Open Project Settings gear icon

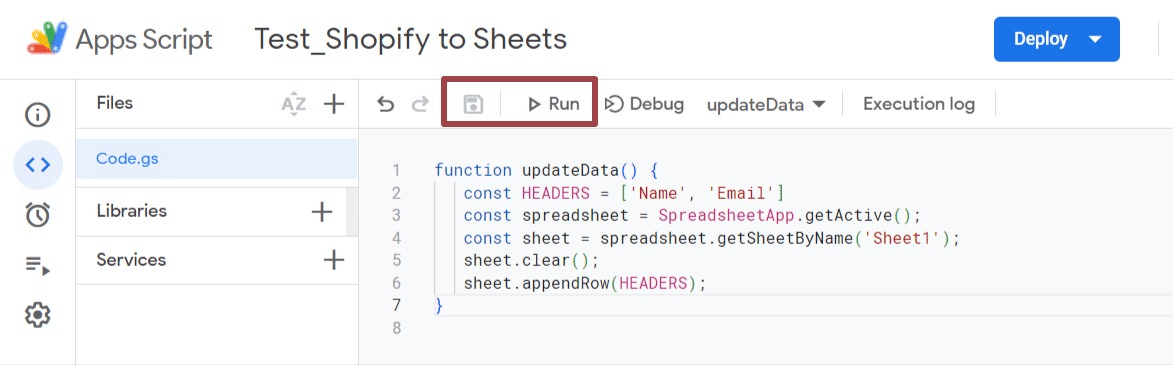[x=38, y=315]
